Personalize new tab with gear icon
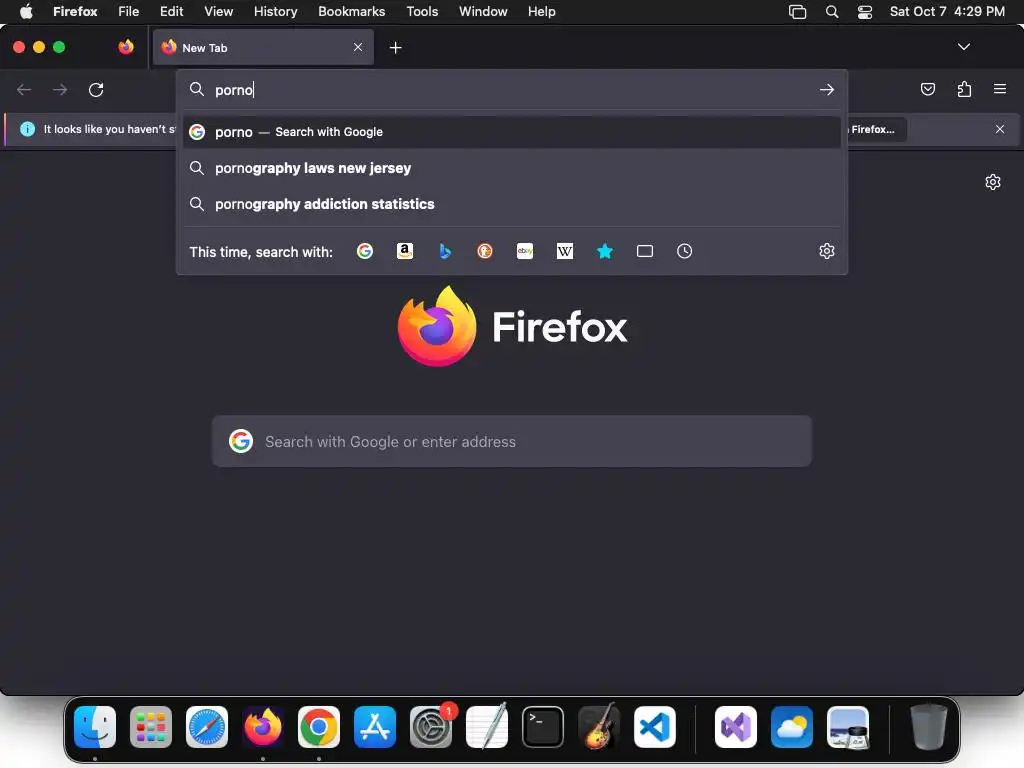This screenshot has height=768, width=1024. (x=993, y=182)
